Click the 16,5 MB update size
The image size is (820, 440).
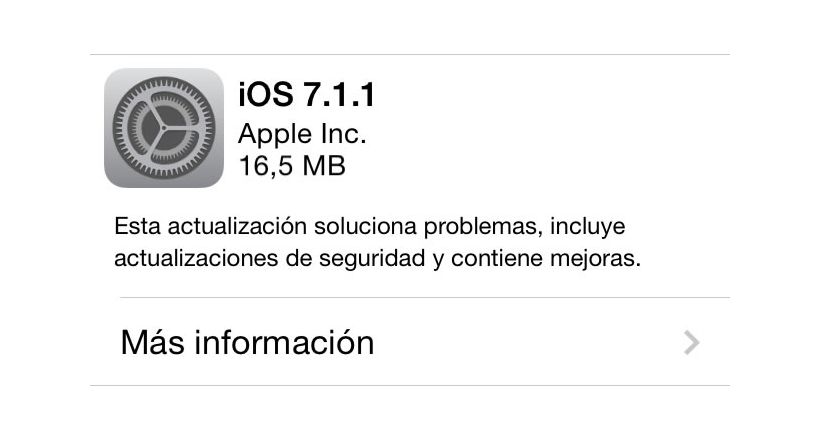(x=292, y=166)
